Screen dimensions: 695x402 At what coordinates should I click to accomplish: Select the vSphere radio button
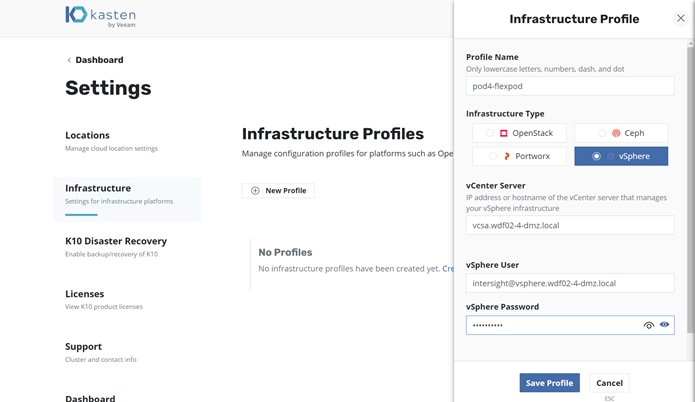(x=596, y=156)
